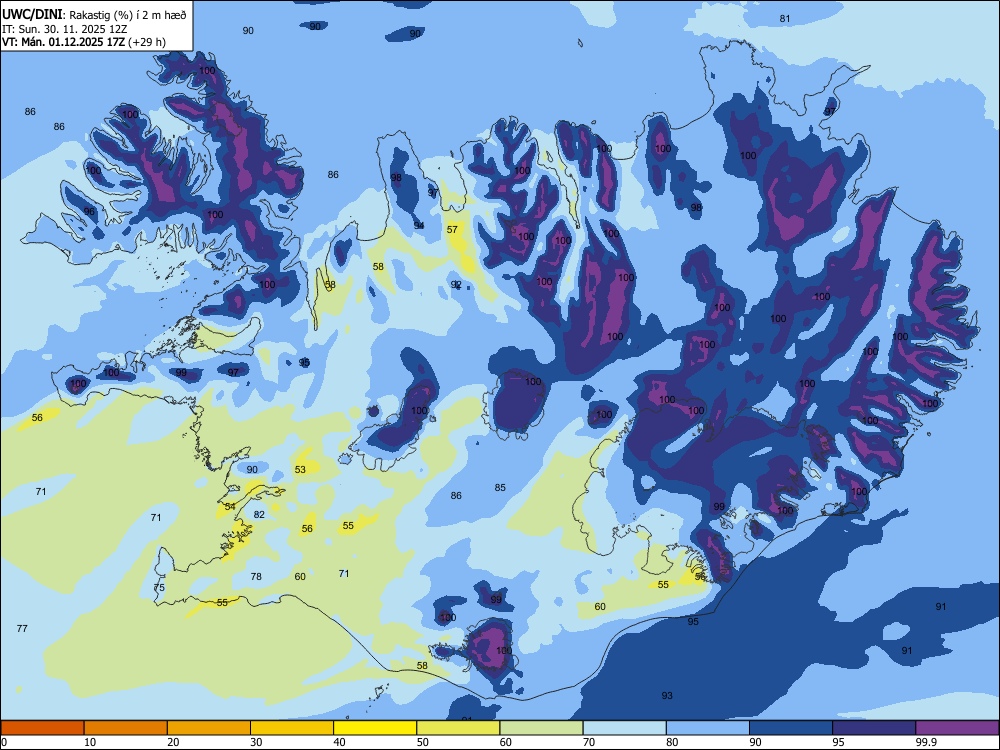Image resolution: width=1000 pixels, height=750 pixels.
Task: Select the dark blue 90–95 legend segment
Action: tap(791, 728)
